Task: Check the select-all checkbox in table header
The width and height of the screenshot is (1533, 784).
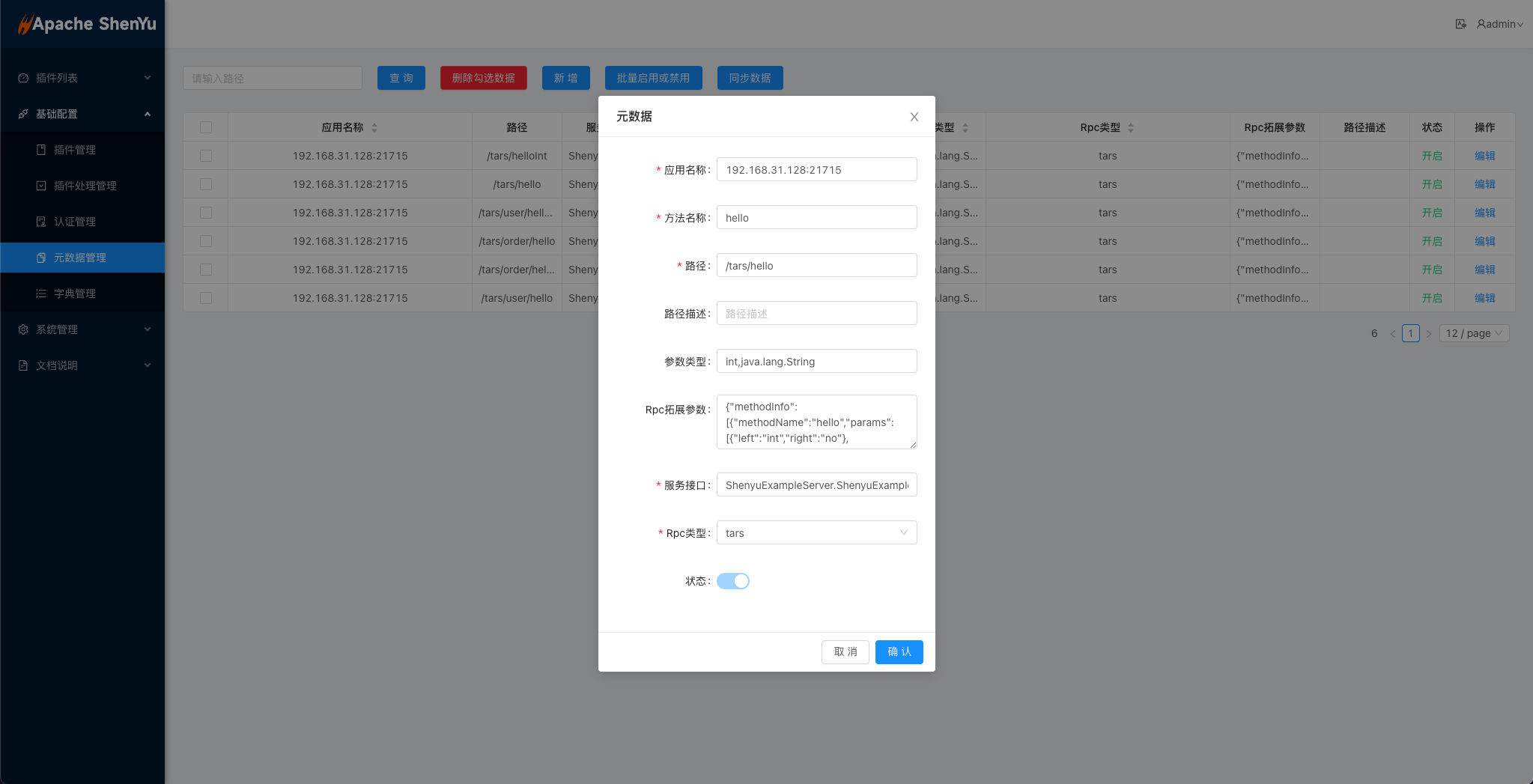Action: coord(206,127)
